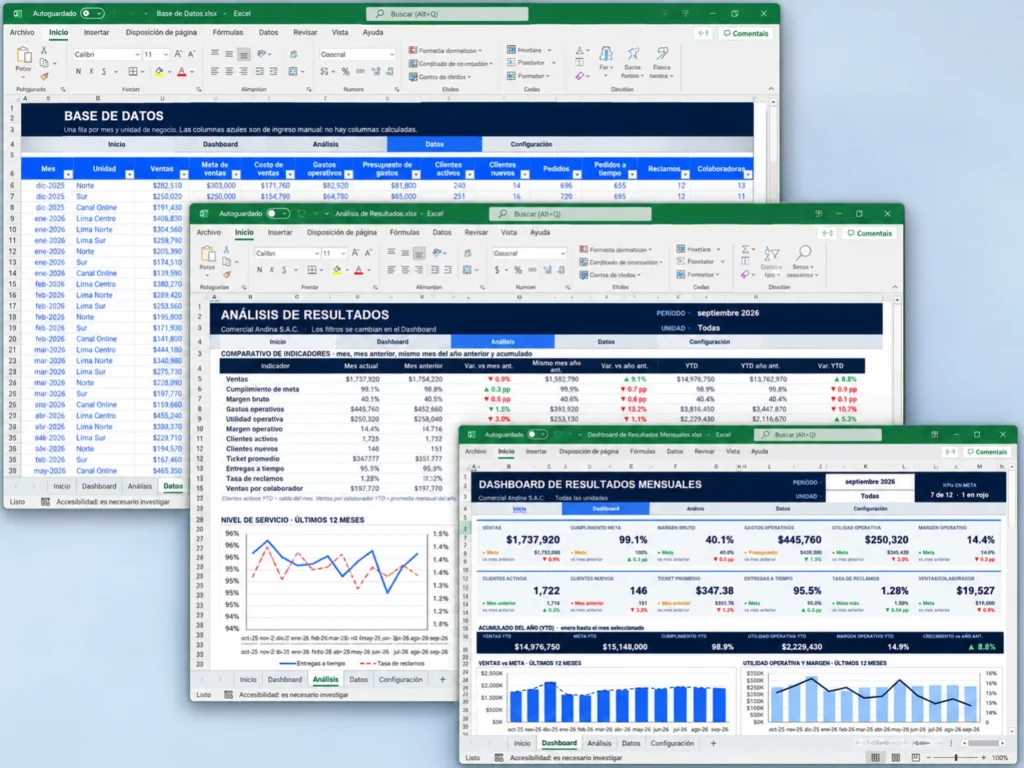Open Pedidos column filter dropdown
The image size is (1024, 768).
(x=577, y=174)
